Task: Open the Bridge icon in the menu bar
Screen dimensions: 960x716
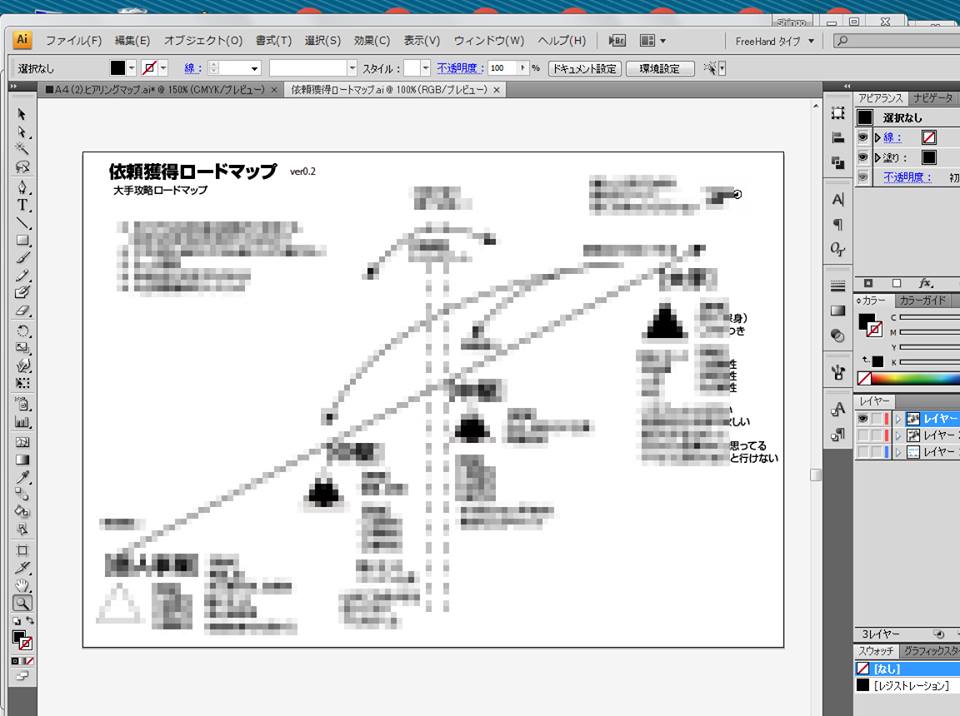Action: point(617,41)
